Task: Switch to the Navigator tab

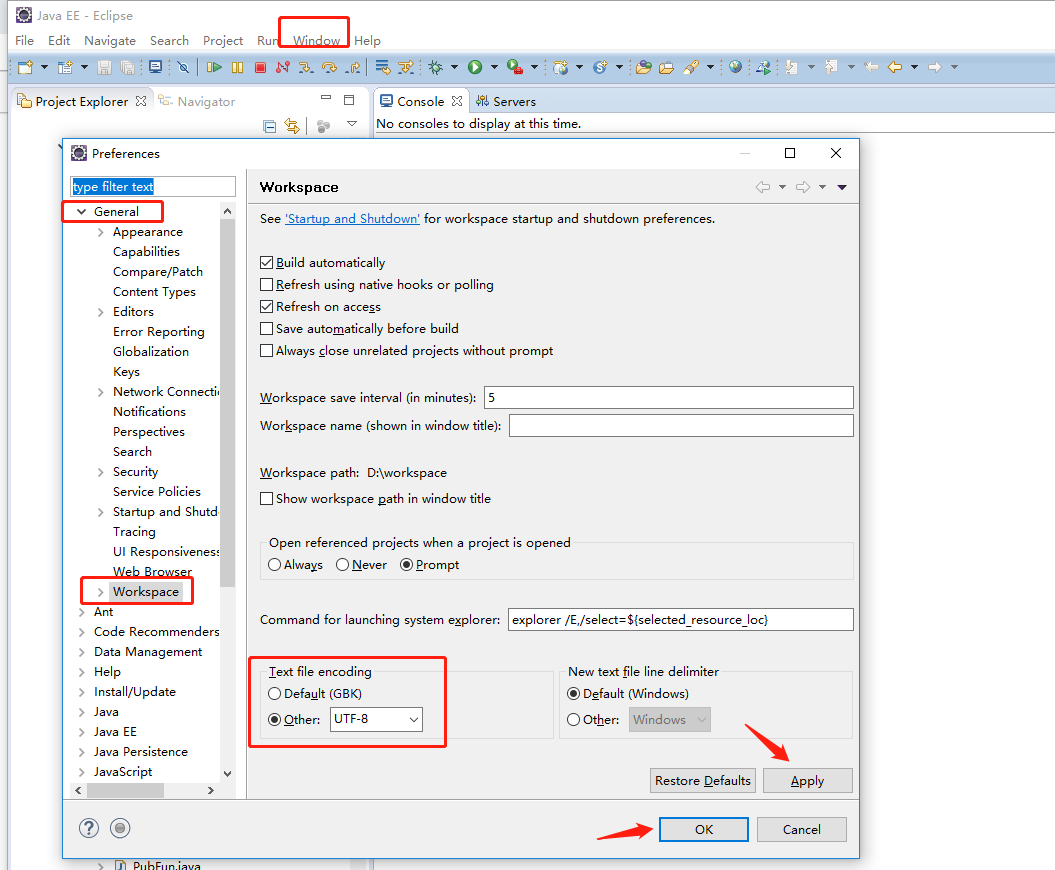Action: 197,102
